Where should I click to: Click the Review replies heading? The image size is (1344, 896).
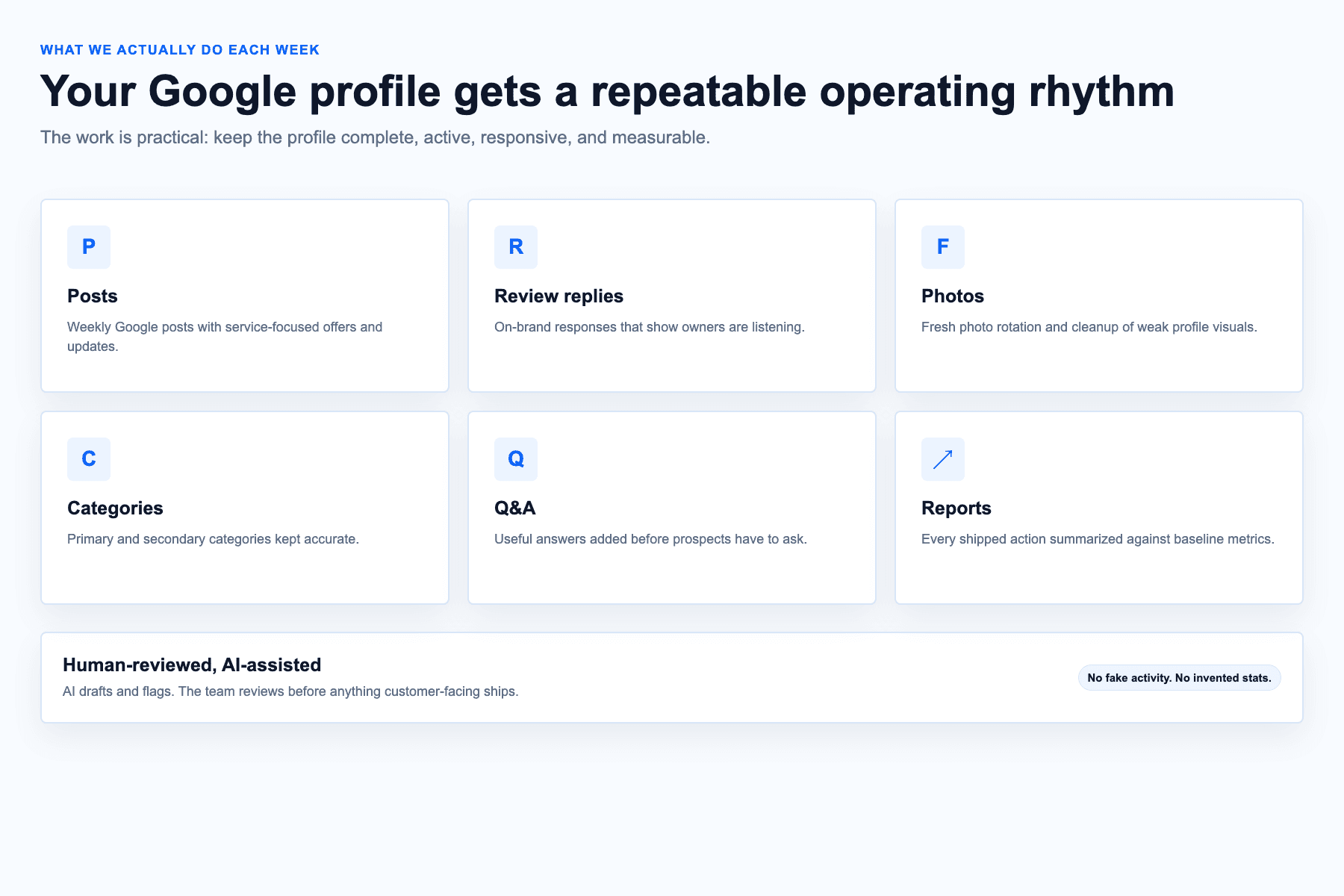(x=559, y=296)
